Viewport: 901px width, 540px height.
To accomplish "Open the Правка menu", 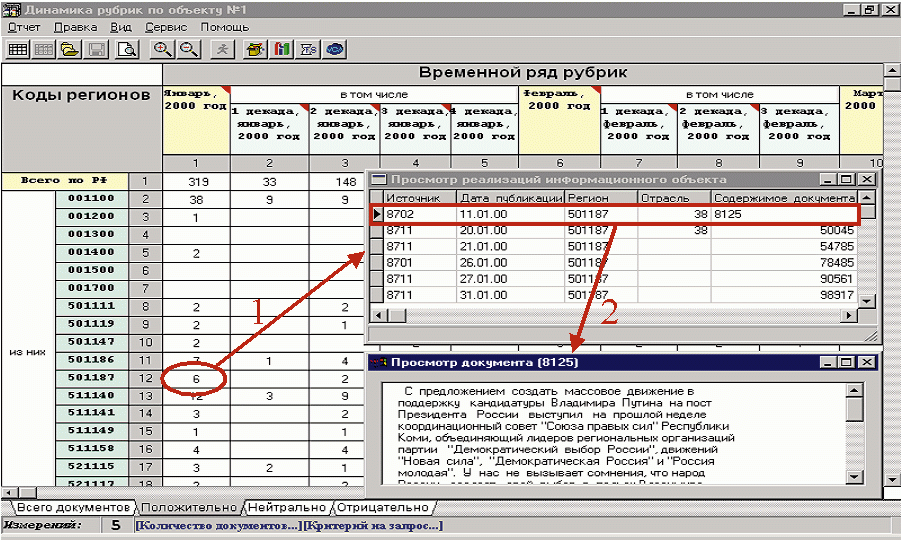I will pos(75,27).
